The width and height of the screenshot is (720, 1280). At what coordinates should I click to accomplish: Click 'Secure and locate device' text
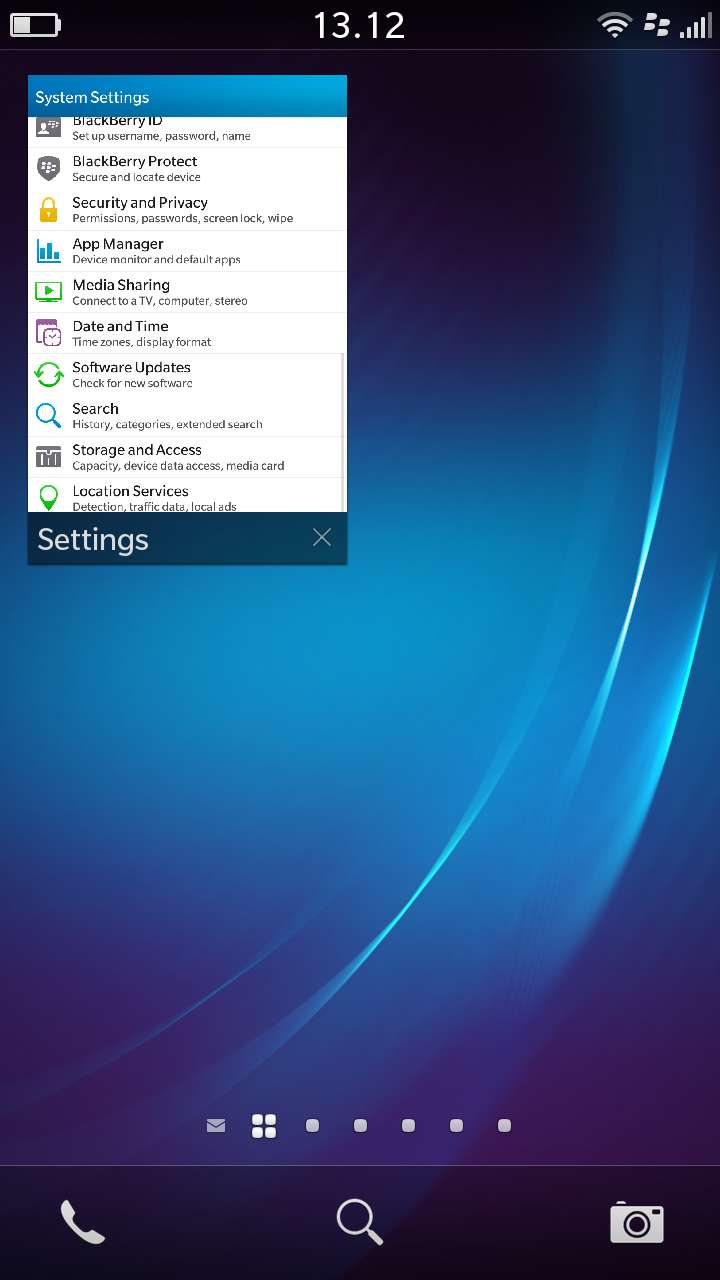point(136,178)
